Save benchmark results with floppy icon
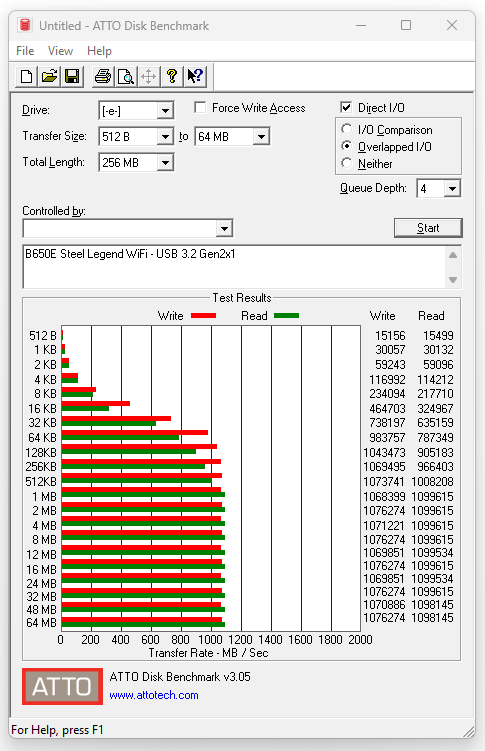This screenshot has height=751, width=485. [x=72, y=77]
